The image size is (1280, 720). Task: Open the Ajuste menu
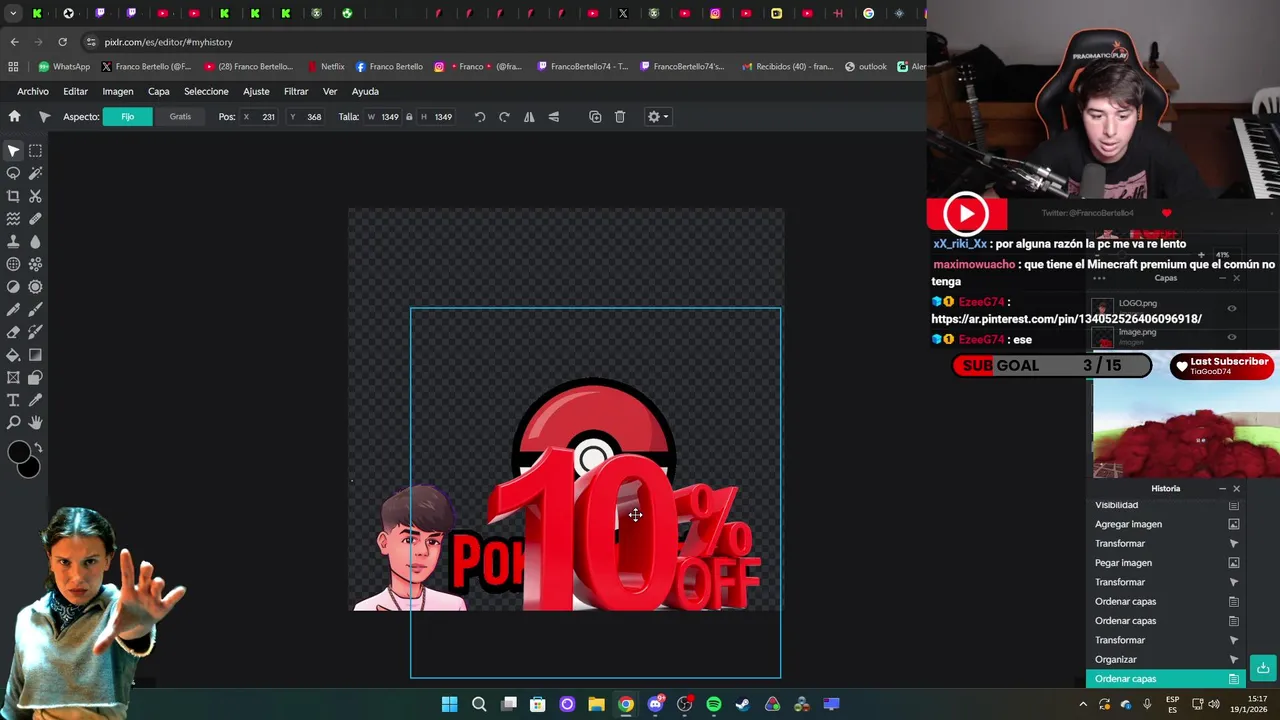point(256,91)
